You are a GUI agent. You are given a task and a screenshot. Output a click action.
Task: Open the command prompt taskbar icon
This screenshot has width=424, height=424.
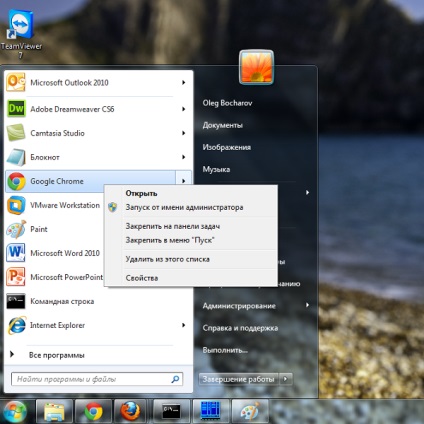tap(171, 411)
